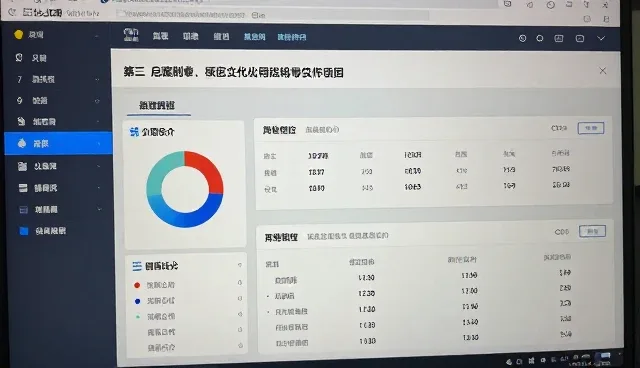Expand the chevron on the highlighted blue sidebar item
The width and height of the screenshot is (640, 368).
point(99,144)
